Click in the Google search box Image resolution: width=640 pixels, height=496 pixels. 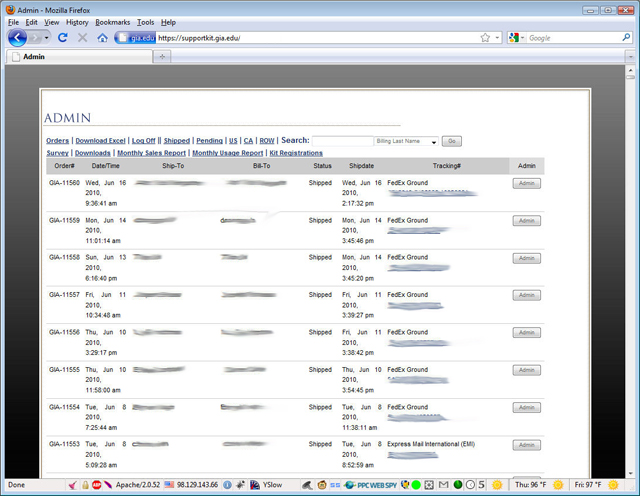[574, 38]
